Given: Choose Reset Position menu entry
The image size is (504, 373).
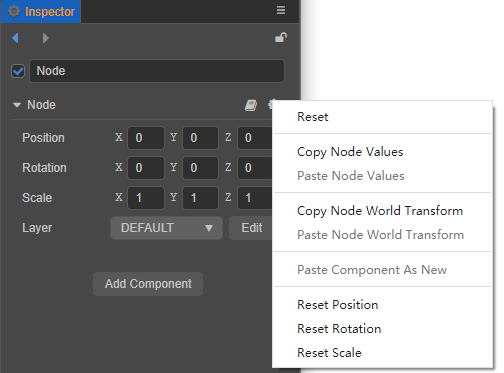Looking at the screenshot, I should (382, 305).
